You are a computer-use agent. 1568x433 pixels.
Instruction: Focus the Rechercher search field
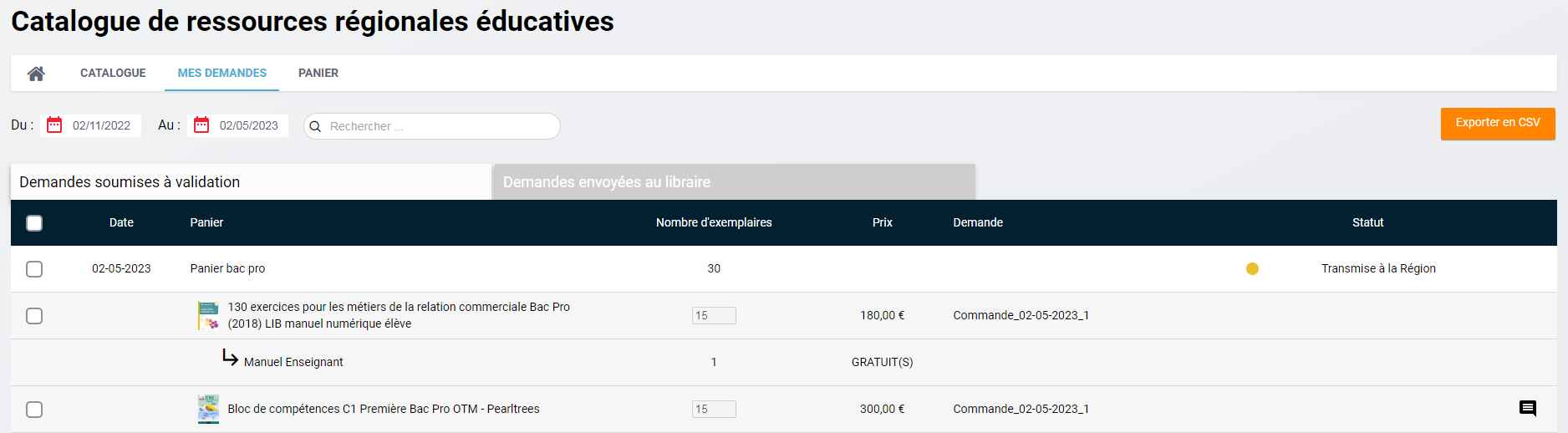tap(439, 127)
